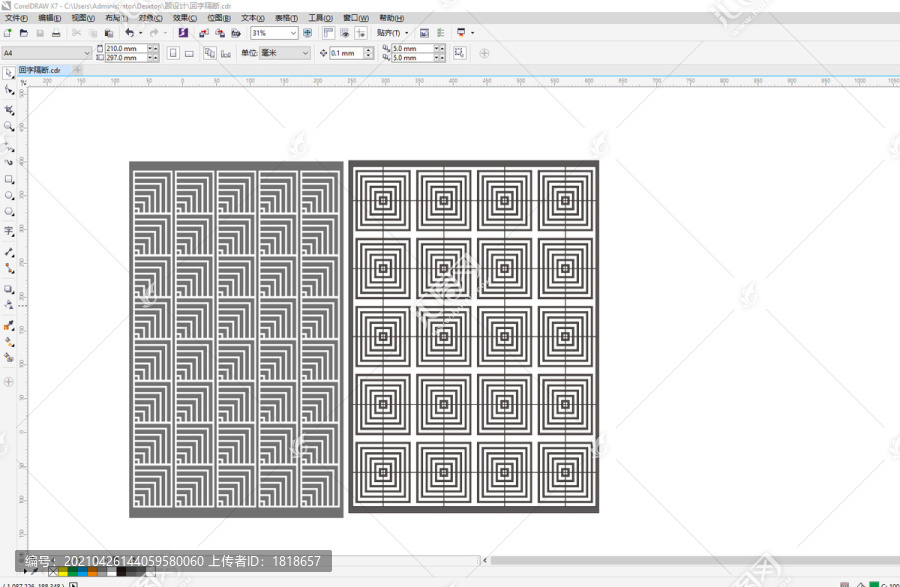Click the Import icon
Viewport: 900px width, 587px height.
point(204,33)
